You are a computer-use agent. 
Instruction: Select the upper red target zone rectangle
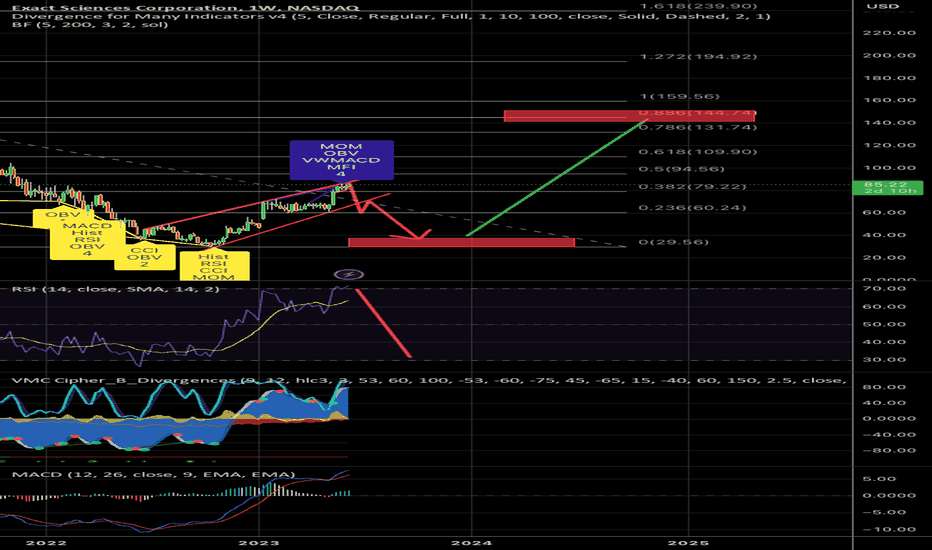click(x=629, y=115)
